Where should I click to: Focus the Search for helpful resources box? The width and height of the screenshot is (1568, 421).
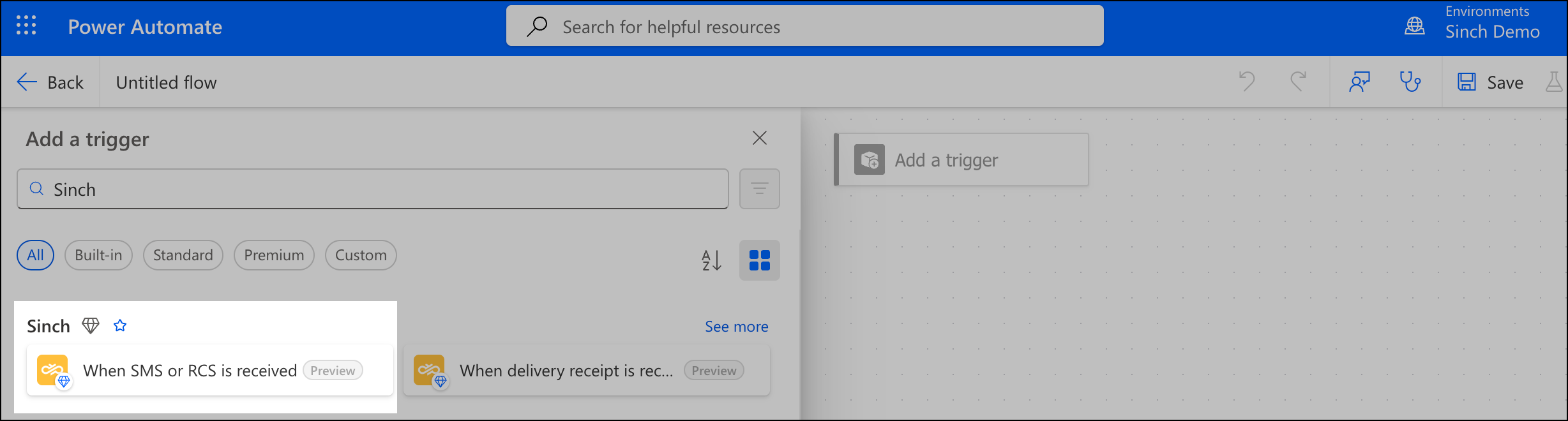pyautogui.click(x=804, y=26)
